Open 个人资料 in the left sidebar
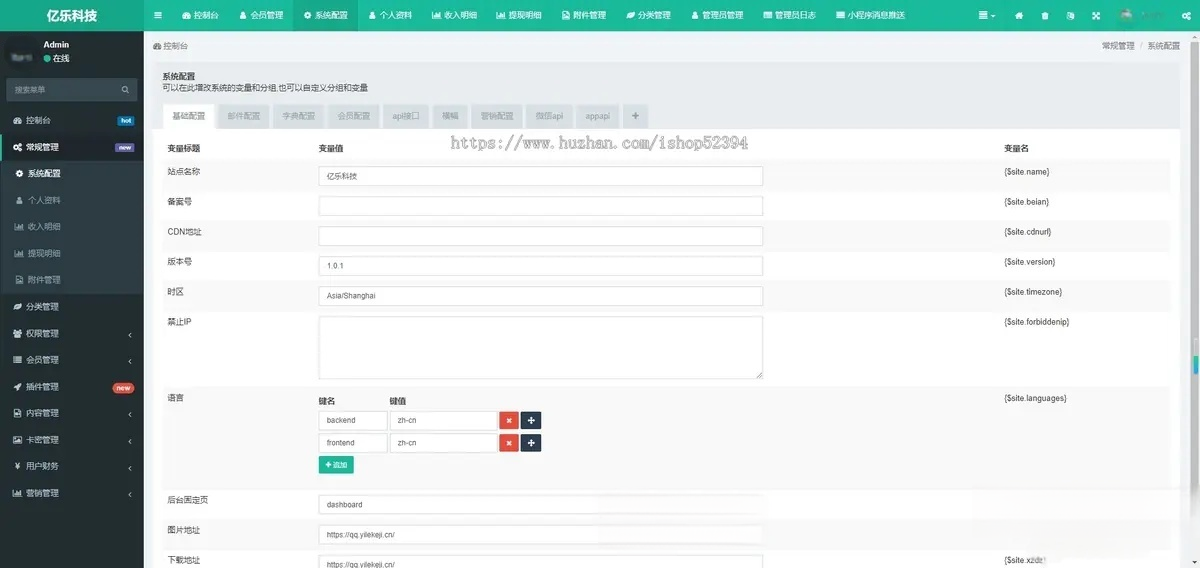The image size is (1200, 568). click(x=44, y=200)
